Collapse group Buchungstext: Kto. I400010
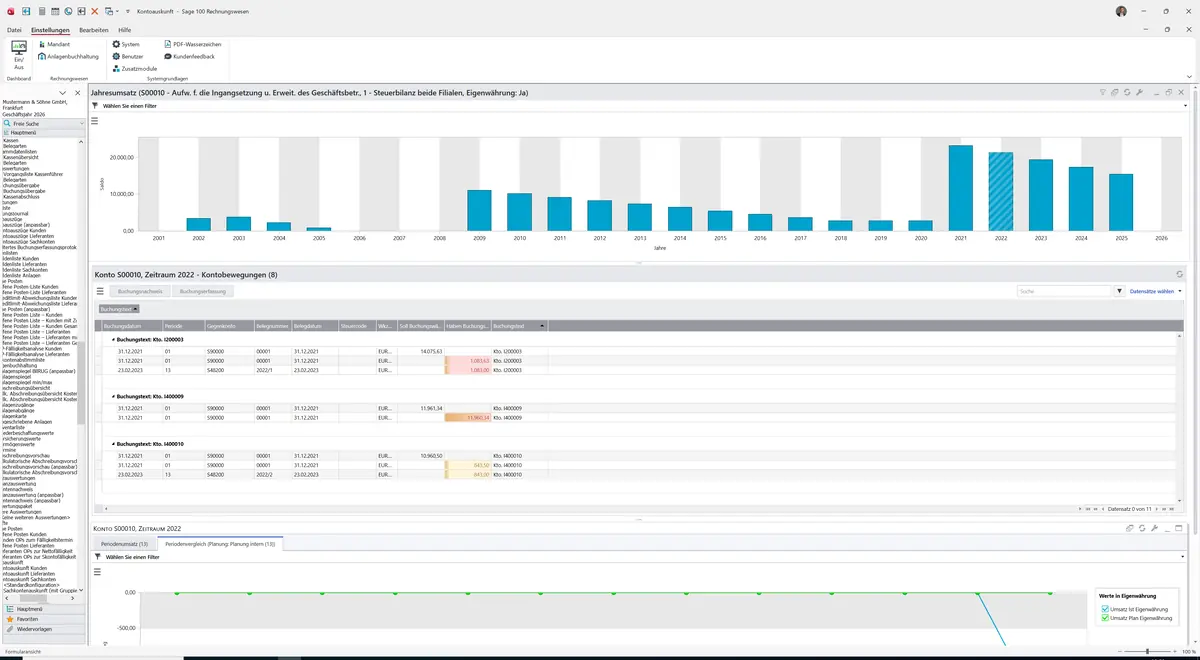Screen dimensions: 1200x660 coord(112,443)
